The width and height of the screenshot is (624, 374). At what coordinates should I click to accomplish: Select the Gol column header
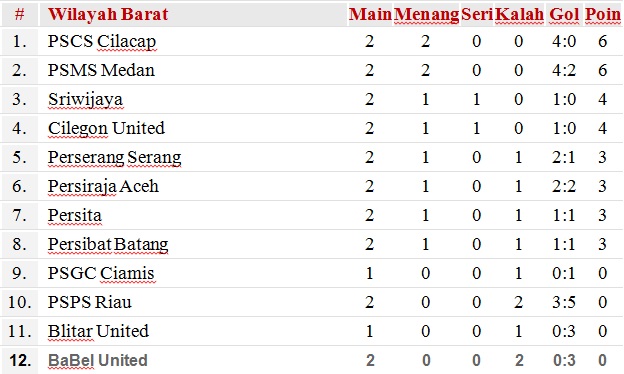pos(564,14)
